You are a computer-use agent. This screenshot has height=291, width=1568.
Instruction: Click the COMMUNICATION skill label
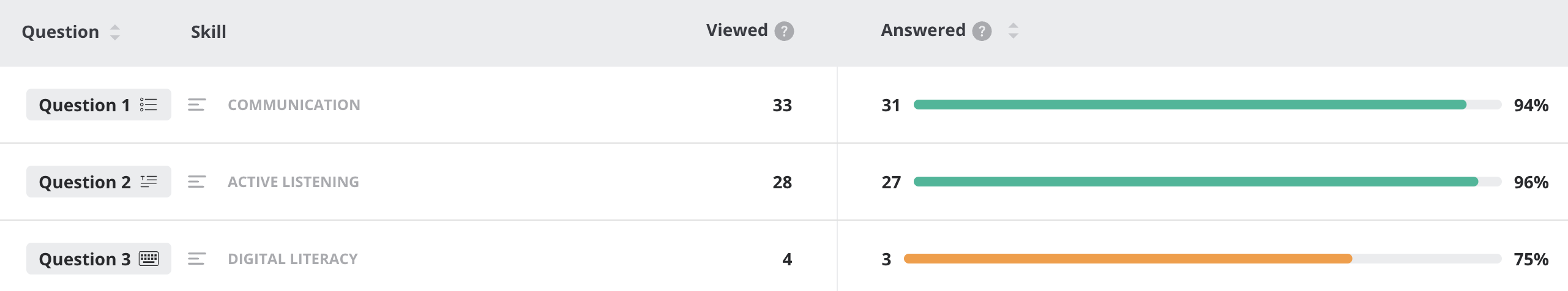pos(294,105)
